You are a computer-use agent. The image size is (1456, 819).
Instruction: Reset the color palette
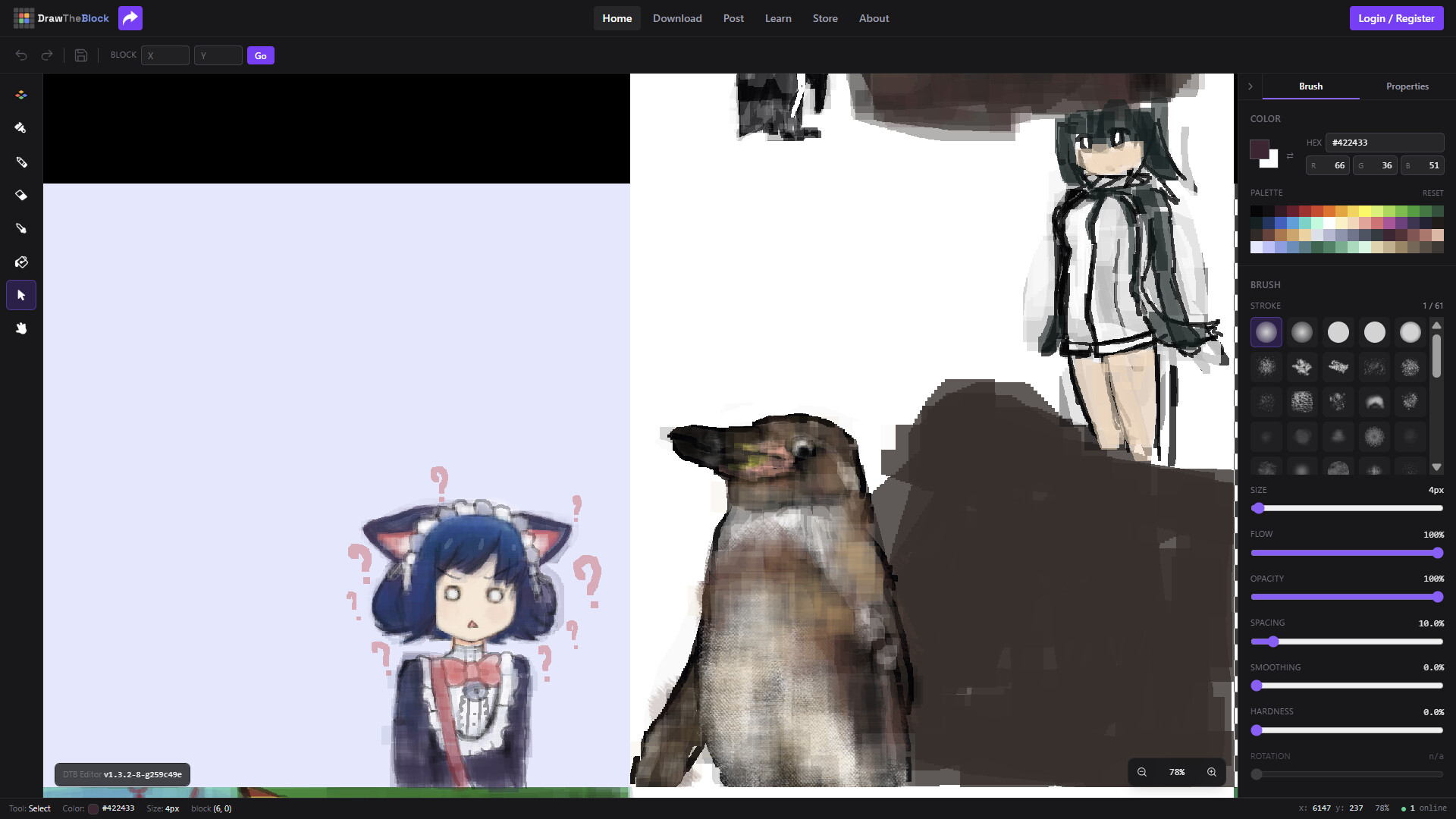coord(1432,193)
